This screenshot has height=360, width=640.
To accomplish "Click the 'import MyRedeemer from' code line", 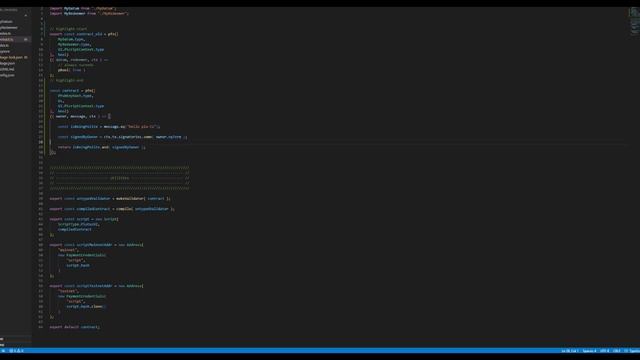I will (x=89, y=13).
